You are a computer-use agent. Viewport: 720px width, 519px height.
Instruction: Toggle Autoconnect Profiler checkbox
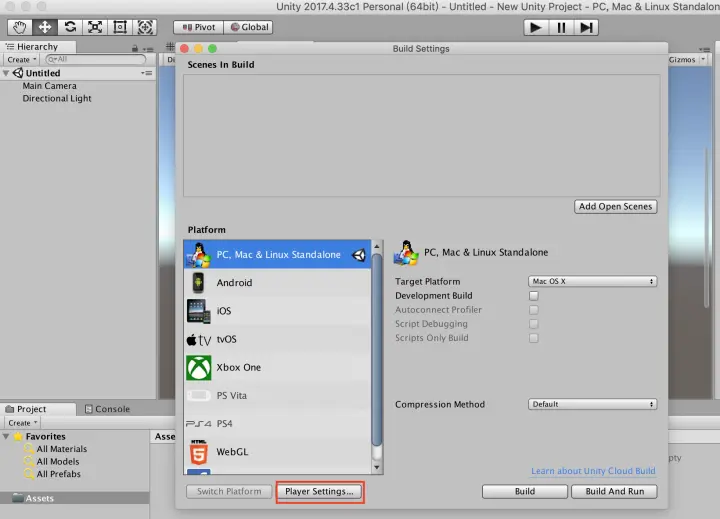[x=534, y=310]
